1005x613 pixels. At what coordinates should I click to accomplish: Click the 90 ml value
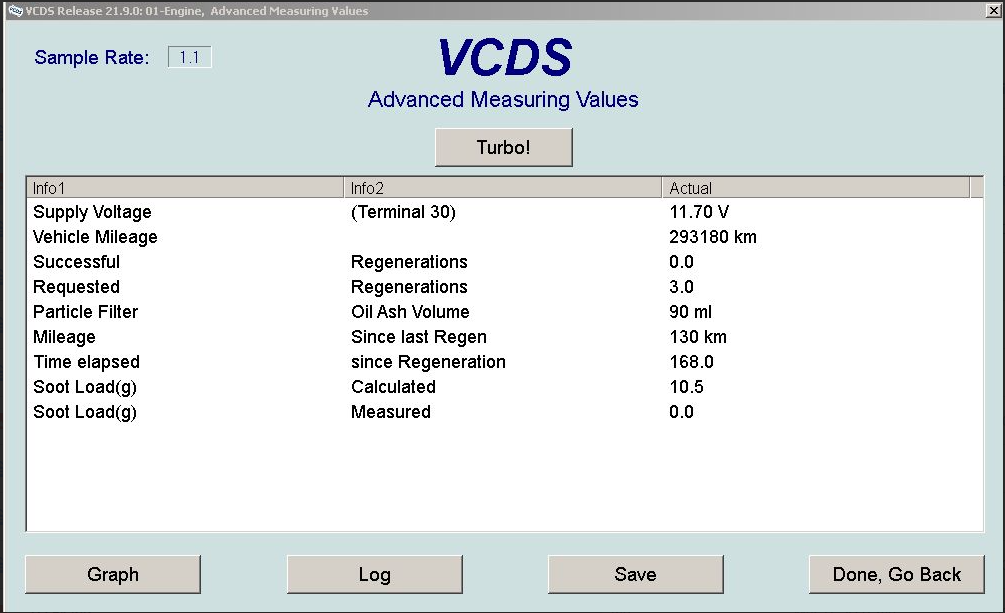pos(690,312)
